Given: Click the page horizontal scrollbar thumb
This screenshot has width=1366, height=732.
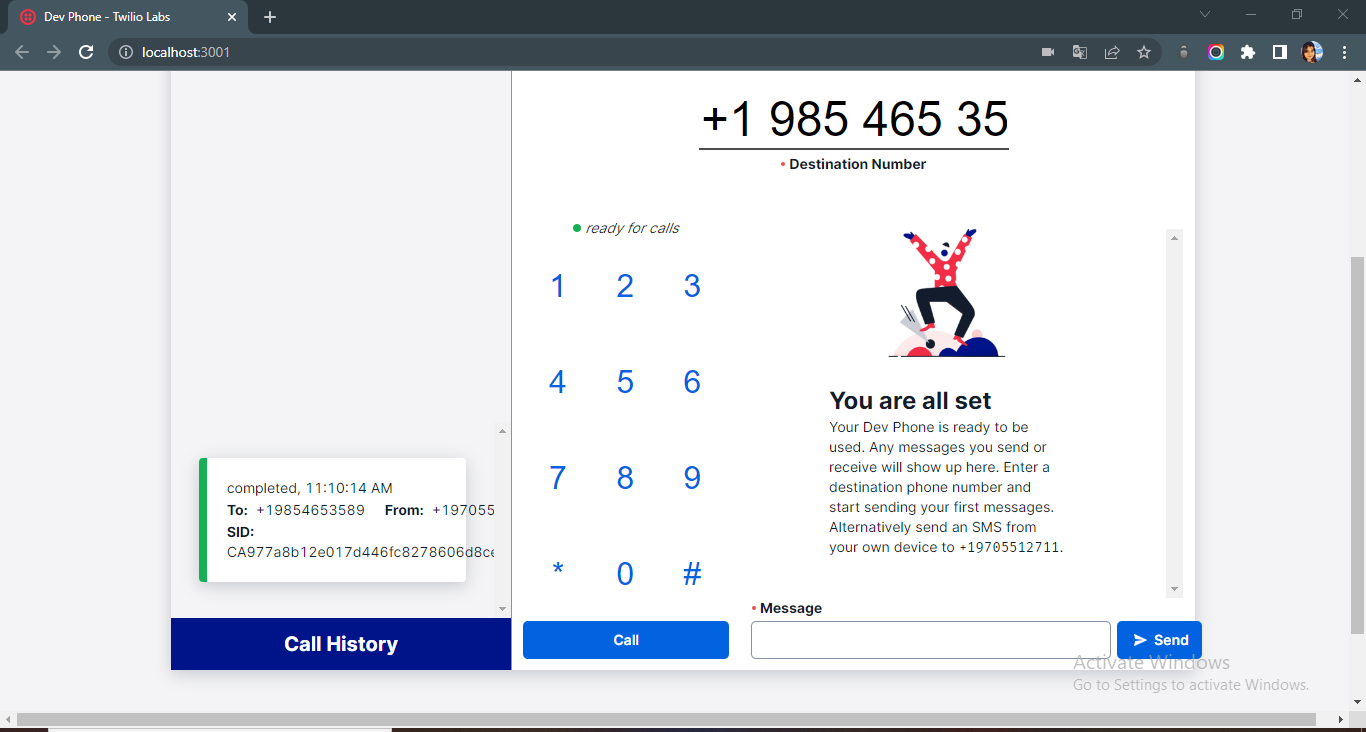Looking at the screenshot, I should point(666,720).
